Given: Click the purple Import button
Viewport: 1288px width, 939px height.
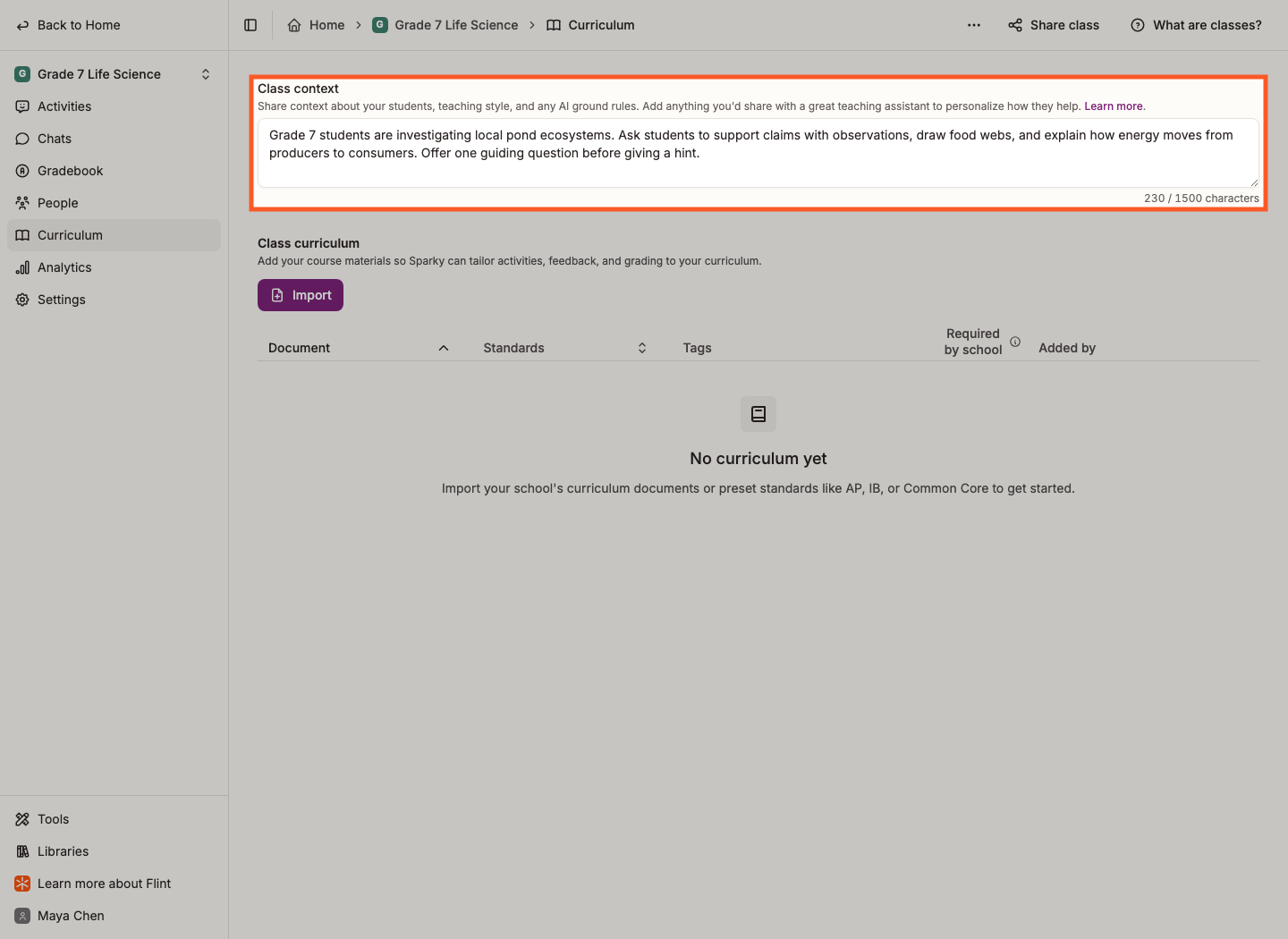Looking at the screenshot, I should point(301,295).
